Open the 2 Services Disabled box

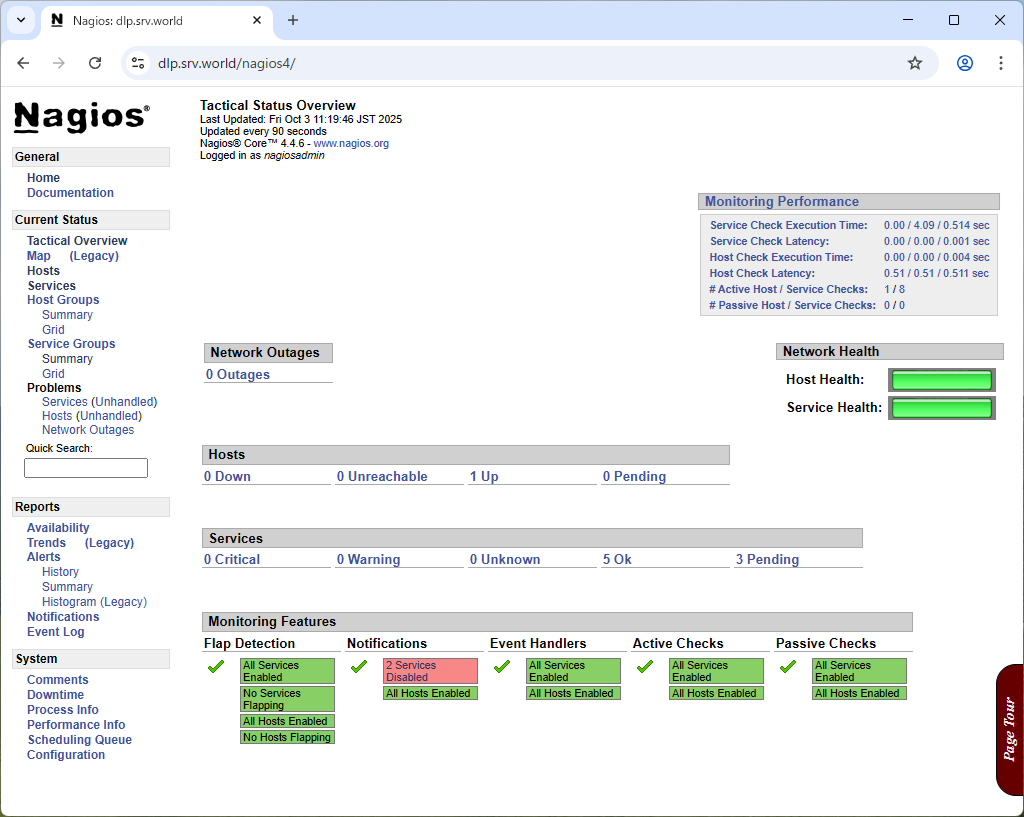430,671
